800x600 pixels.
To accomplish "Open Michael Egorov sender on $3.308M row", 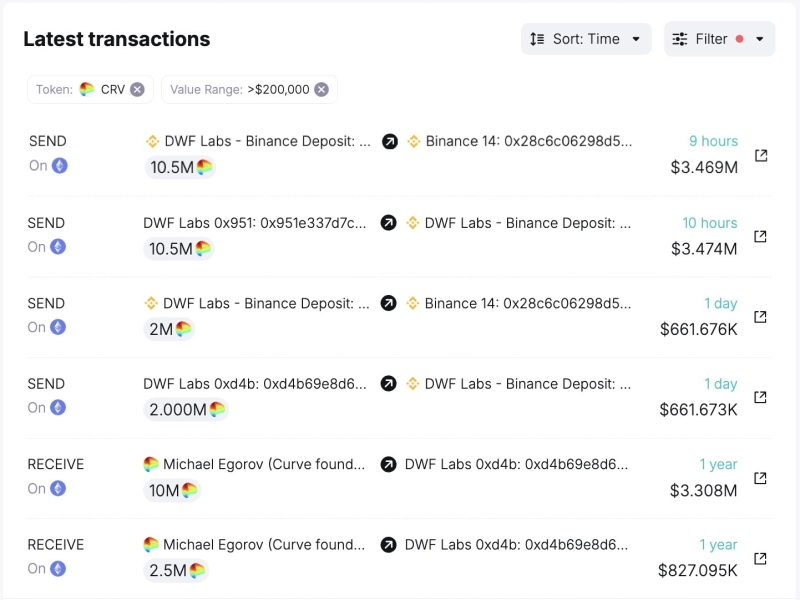I will (x=264, y=464).
